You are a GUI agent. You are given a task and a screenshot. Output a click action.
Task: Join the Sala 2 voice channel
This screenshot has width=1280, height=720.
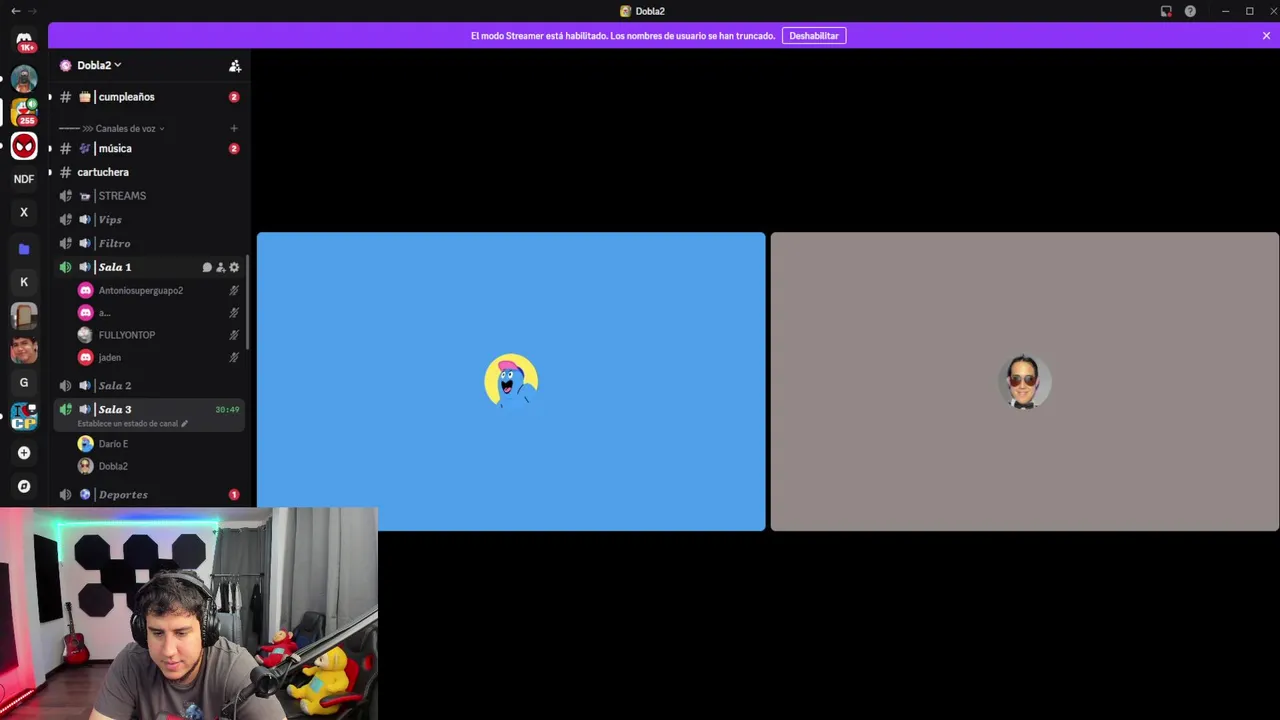point(149,386)
